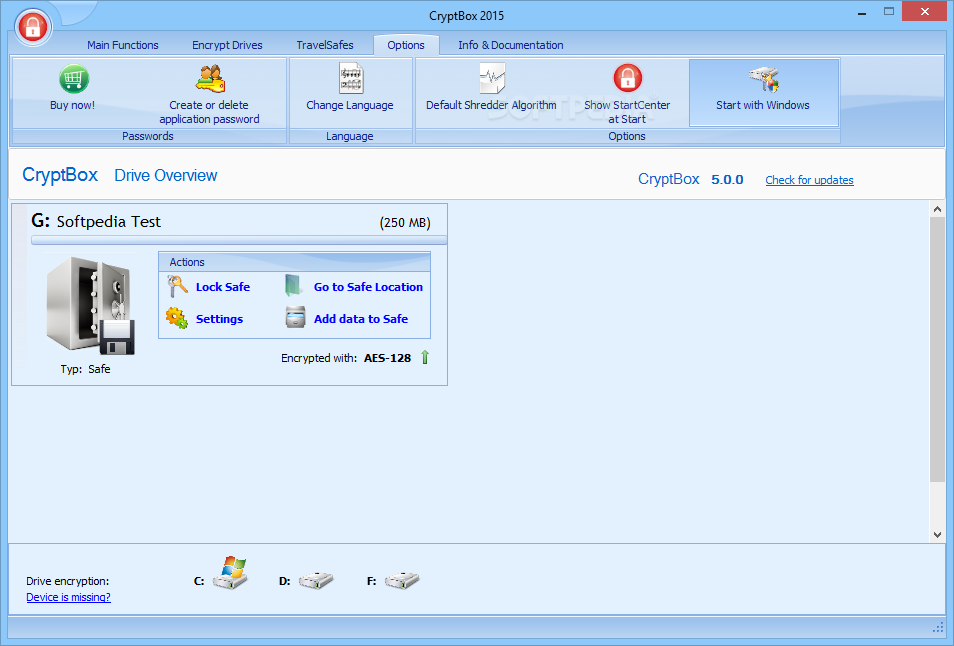
Task: Click the Change Language icon
Action: [350, 78]
